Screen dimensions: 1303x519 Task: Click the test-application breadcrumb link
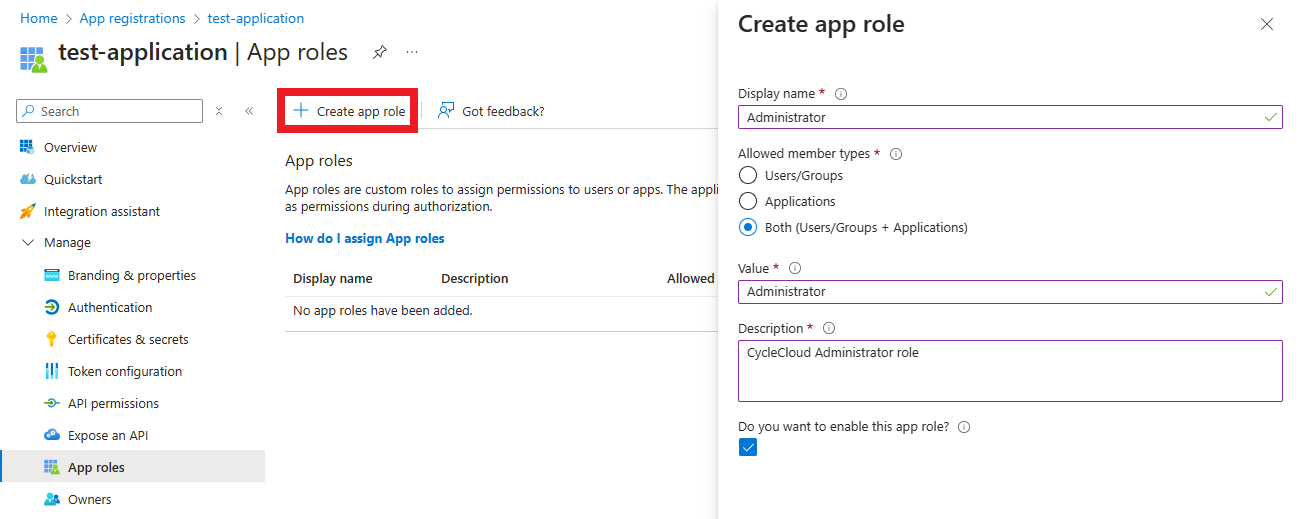coord(256,18)
